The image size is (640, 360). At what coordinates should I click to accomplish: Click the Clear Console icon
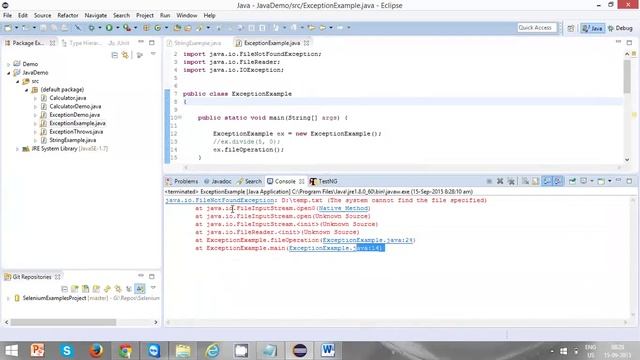point(525,181)
